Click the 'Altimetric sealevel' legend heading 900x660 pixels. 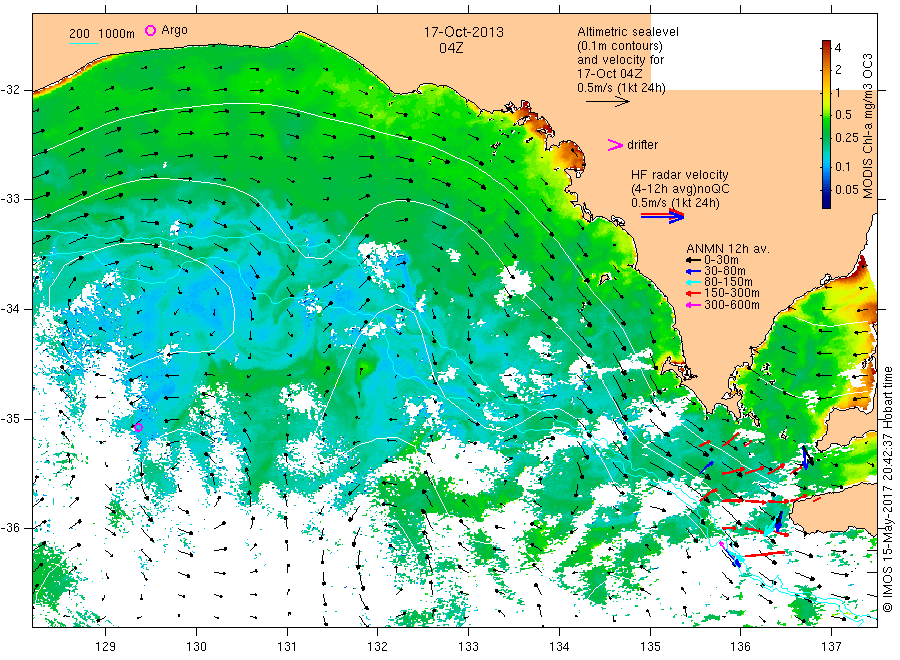628,32
